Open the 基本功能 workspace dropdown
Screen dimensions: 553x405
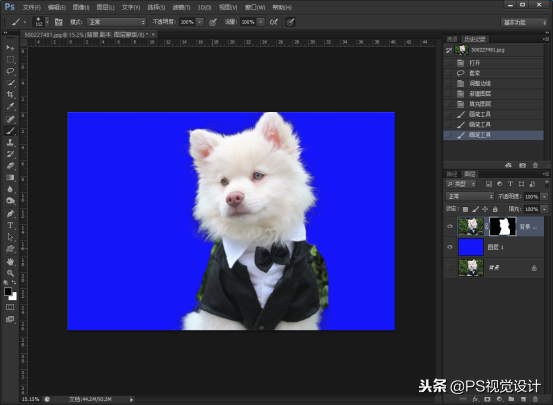pyautogui.click(x=524, y=23)
